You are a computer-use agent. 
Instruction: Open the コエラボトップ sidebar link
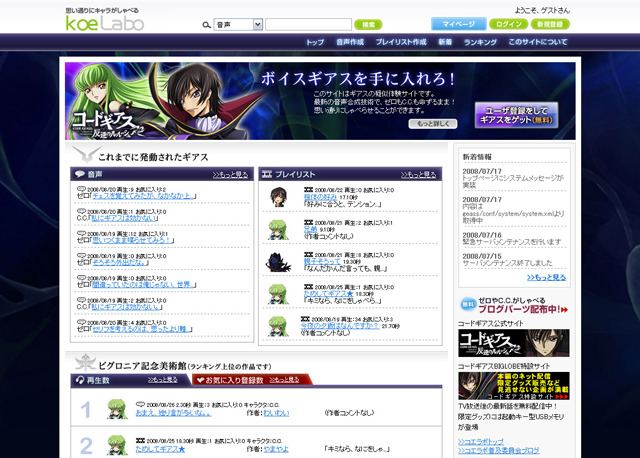(481, 442)
